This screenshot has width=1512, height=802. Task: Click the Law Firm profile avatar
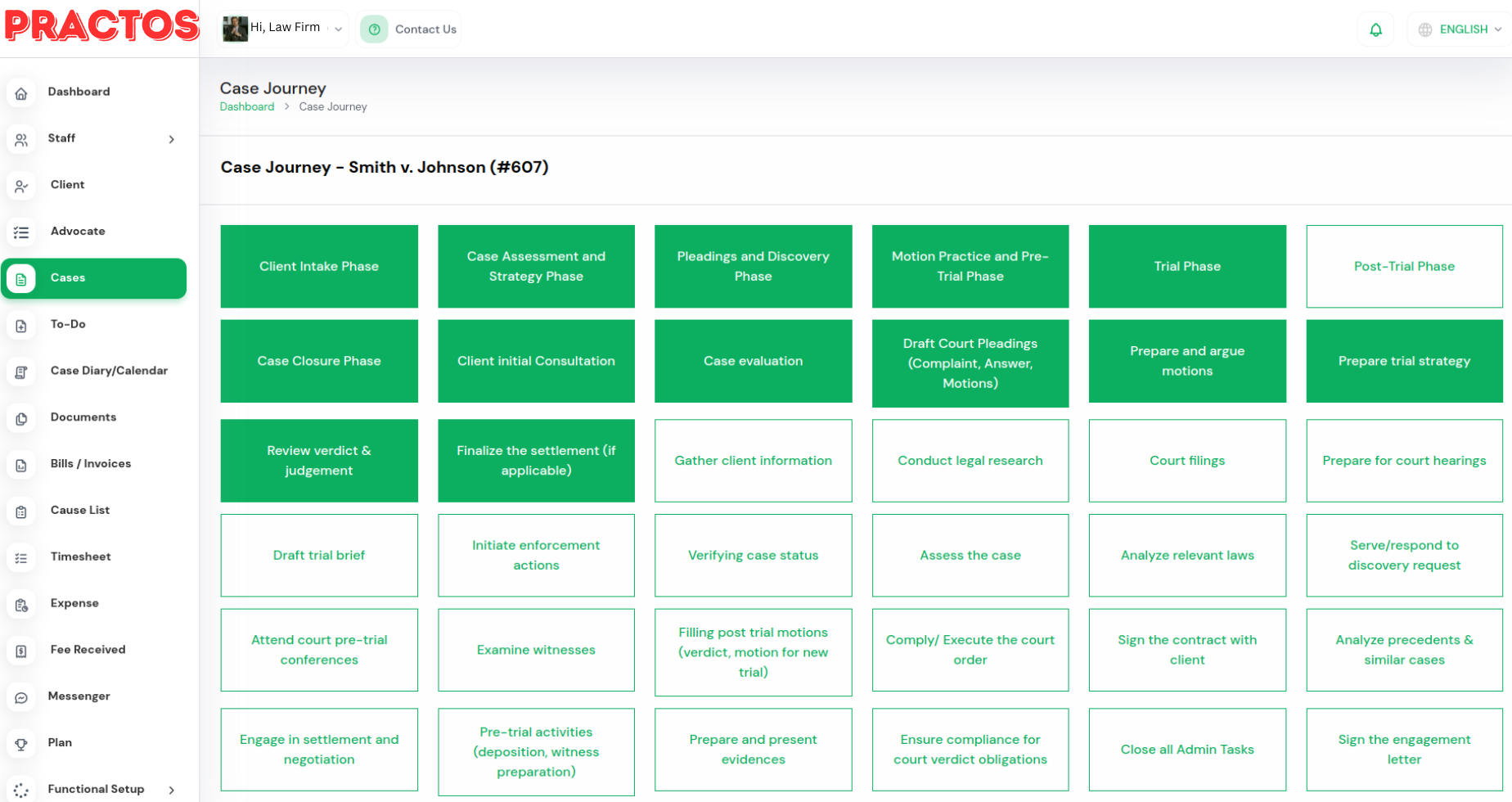point(236,29)
